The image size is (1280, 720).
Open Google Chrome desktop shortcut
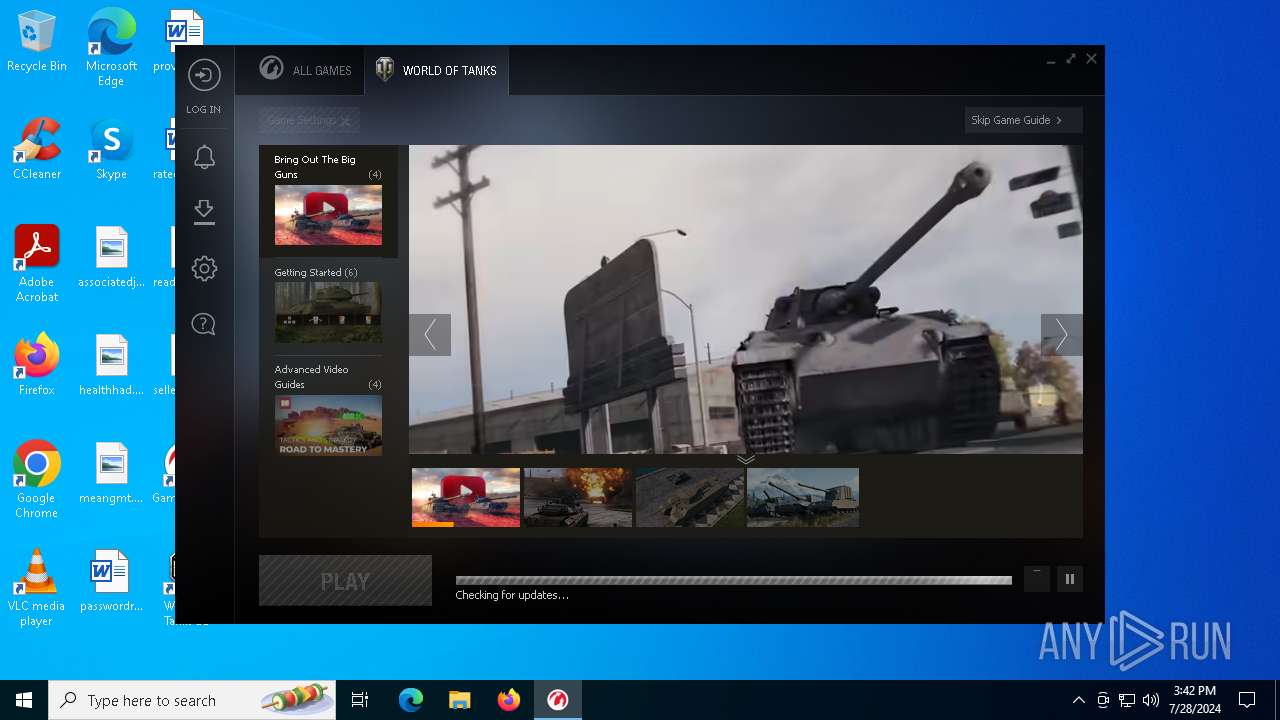tap(37, 479)
